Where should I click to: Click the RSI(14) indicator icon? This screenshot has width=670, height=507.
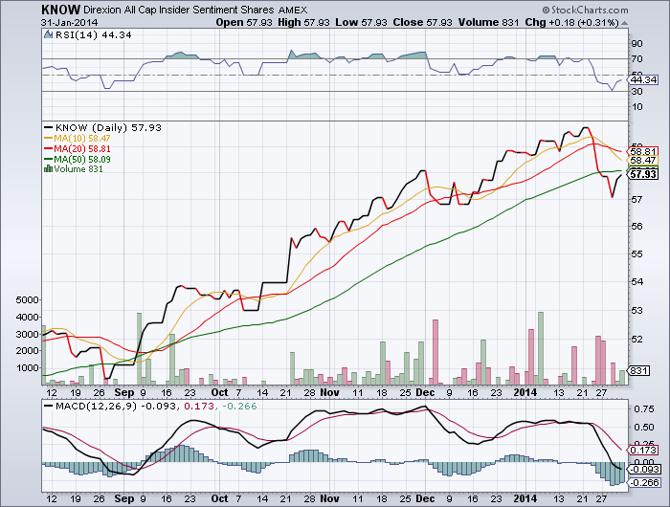point(48,35)
